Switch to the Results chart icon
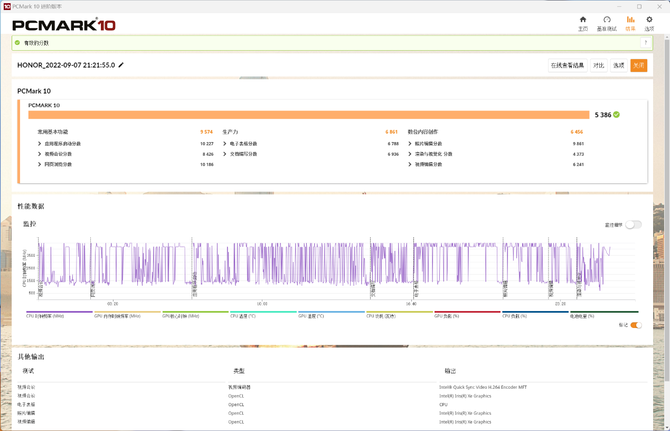 tap(630, 22)
